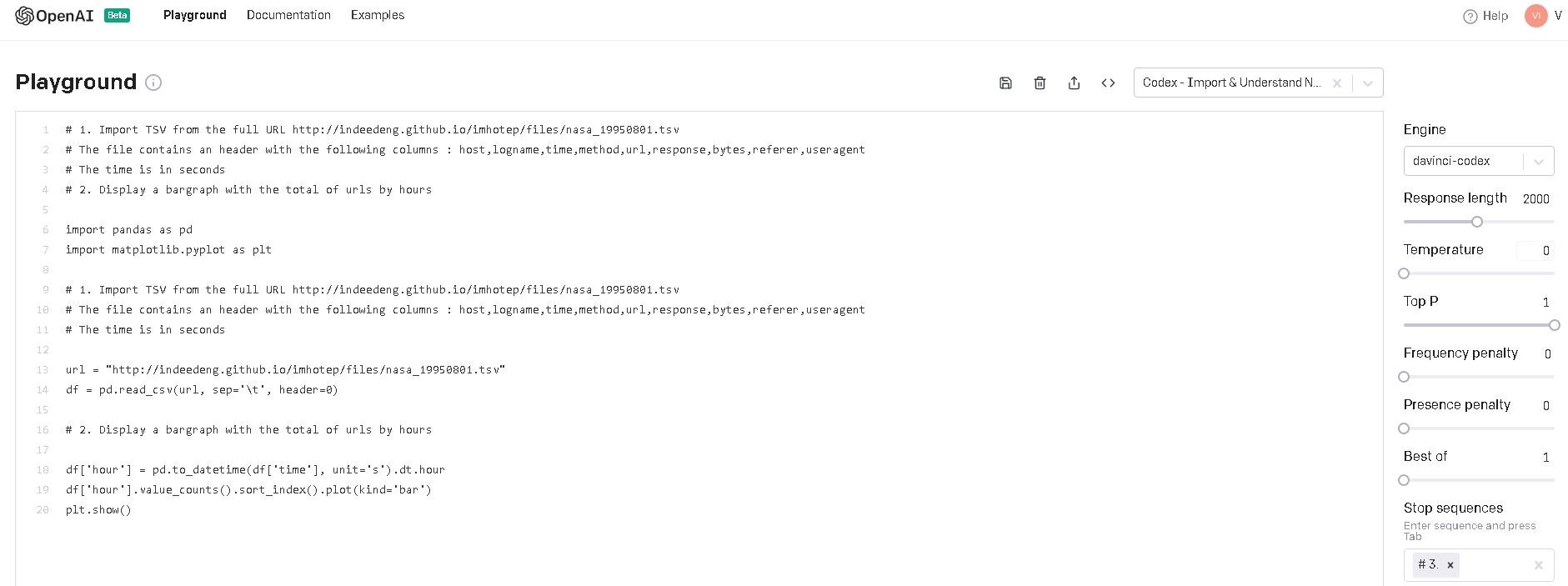Click the Playground page heading

click(x=76, y=83)
